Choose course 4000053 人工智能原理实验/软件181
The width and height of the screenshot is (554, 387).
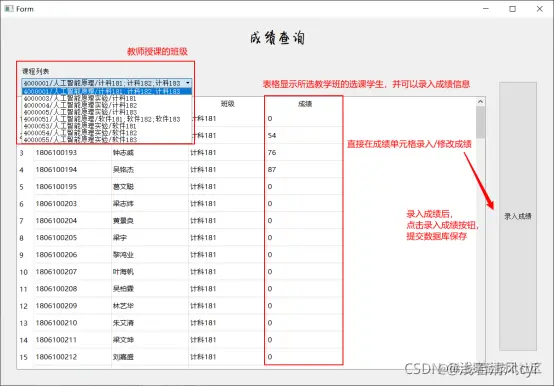107,126
